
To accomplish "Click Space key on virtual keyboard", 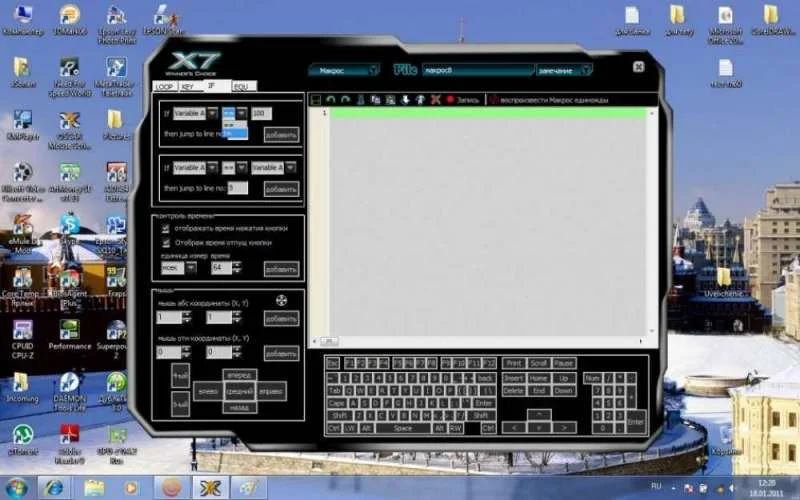I will [x=403, y=428].
